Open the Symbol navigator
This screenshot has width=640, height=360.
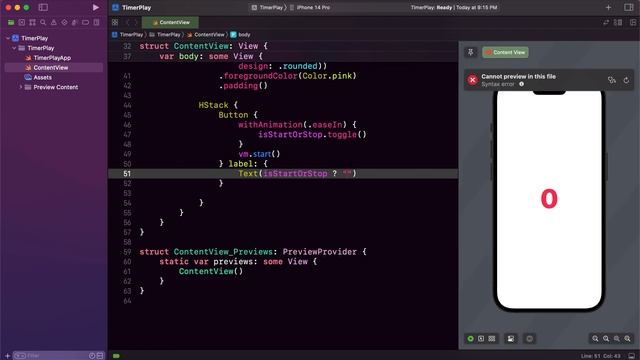point(32,22)
